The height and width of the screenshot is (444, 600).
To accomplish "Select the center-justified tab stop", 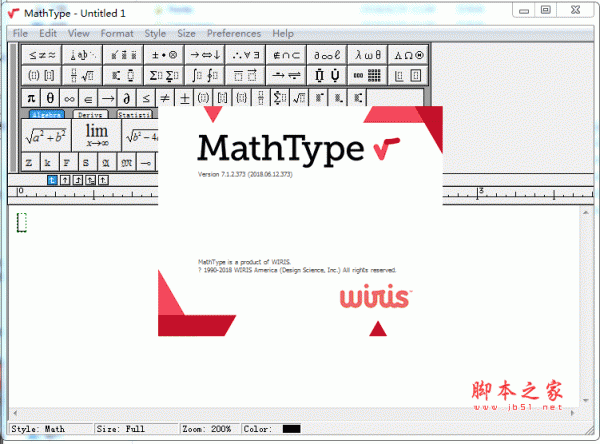I will tap(65, 180).
